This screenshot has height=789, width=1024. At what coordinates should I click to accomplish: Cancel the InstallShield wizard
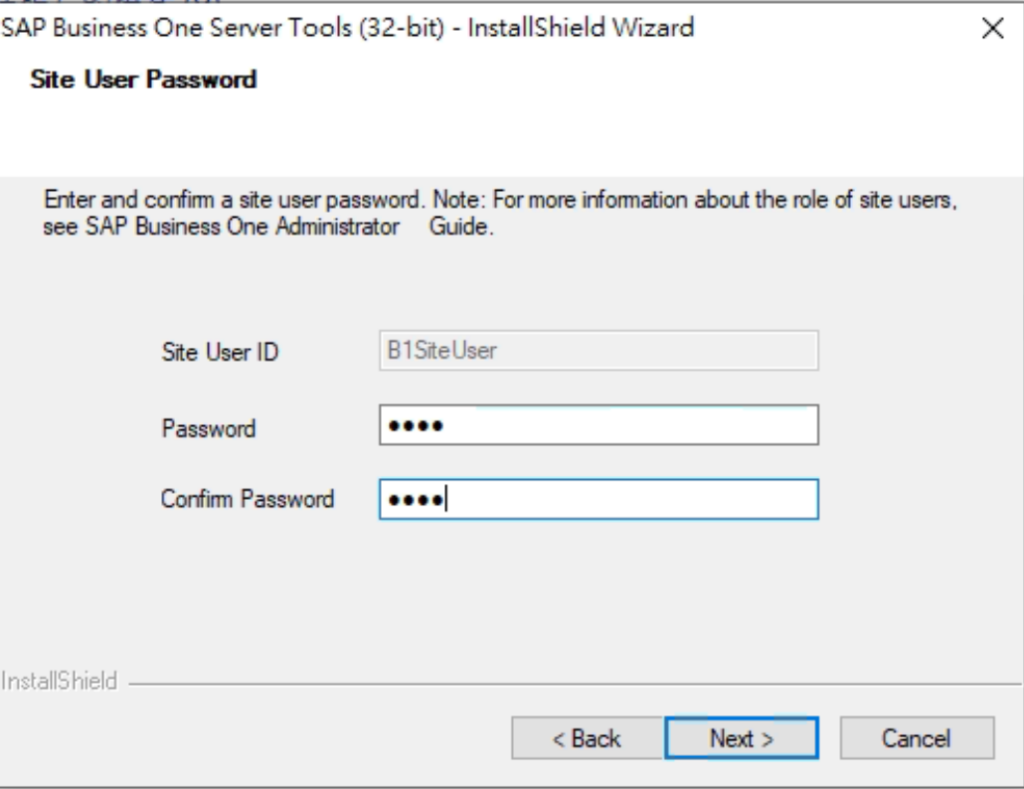(917, 738)
